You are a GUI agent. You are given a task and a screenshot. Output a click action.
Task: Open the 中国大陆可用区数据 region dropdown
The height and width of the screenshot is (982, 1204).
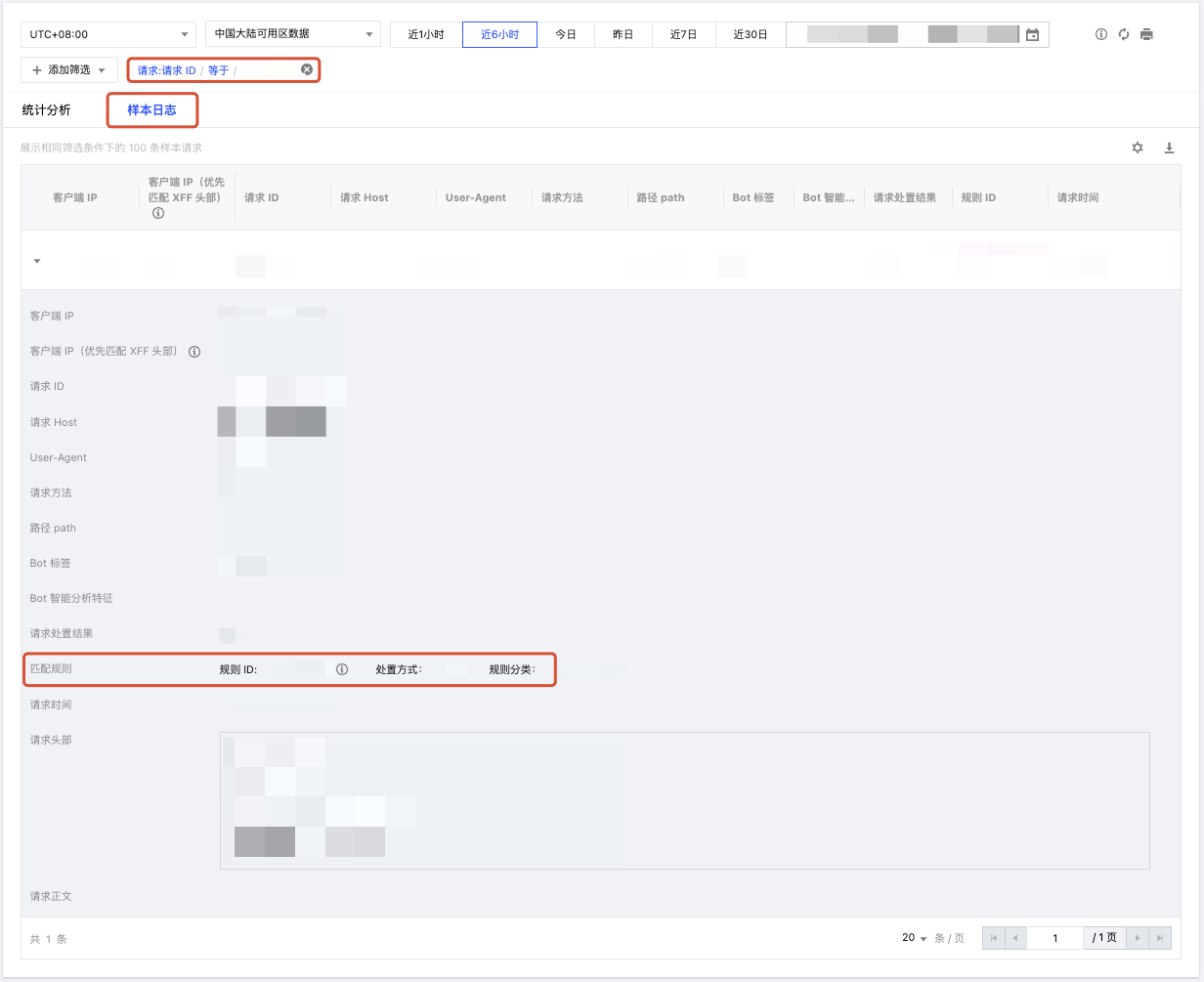[293, 34]
